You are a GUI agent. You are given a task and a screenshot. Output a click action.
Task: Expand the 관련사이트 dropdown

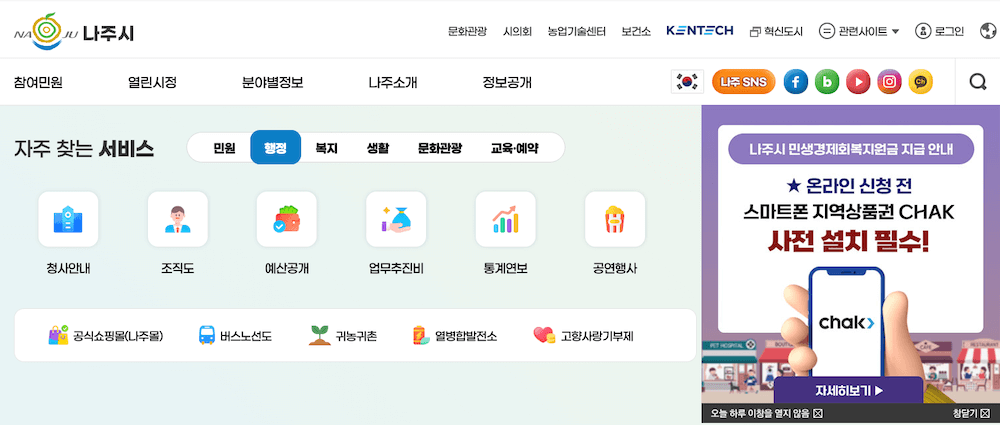tap(859, 31)
